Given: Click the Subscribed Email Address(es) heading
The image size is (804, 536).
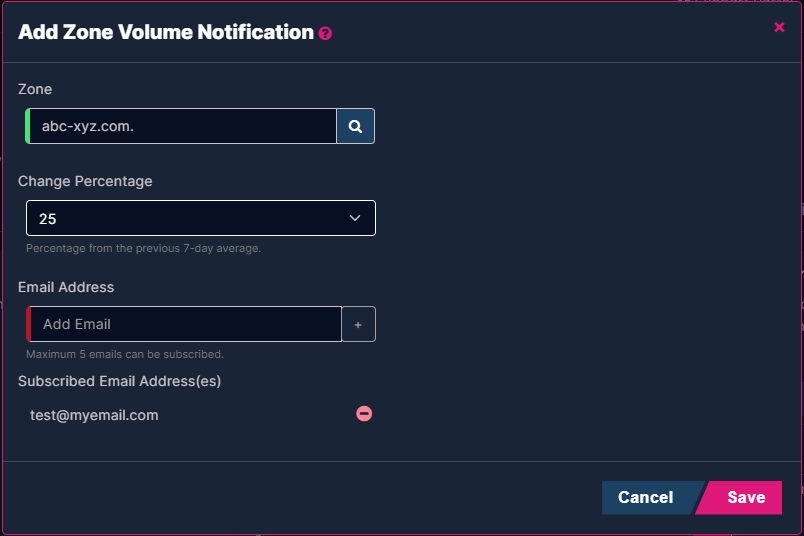Looking at the screenshot, I should (x=119, y=382).
